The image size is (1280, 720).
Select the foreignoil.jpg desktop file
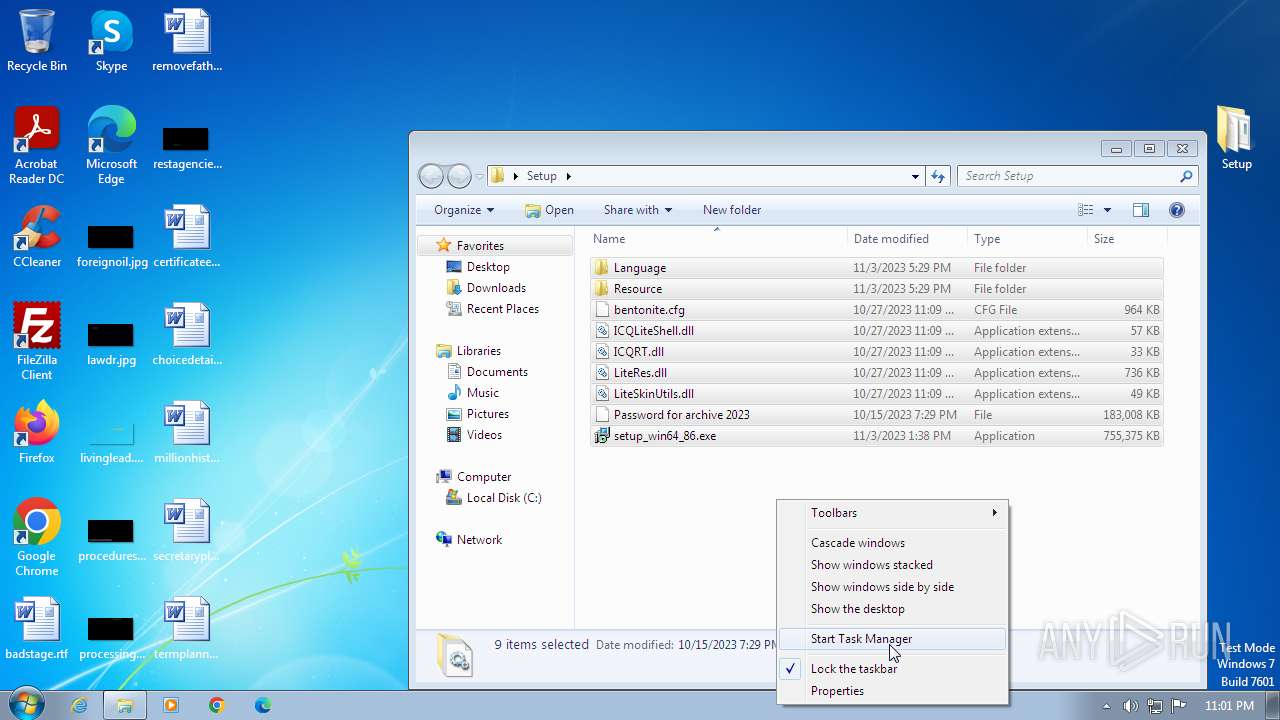click(111, 245)
